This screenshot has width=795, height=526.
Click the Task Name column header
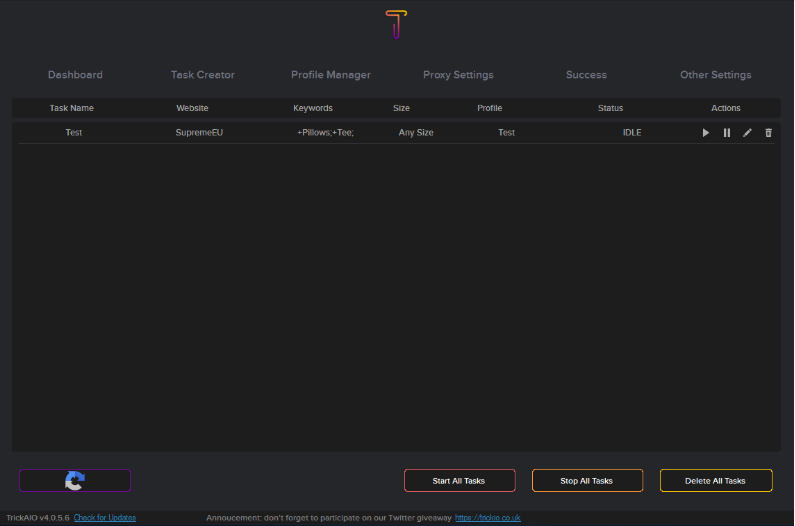pos(71,108)
